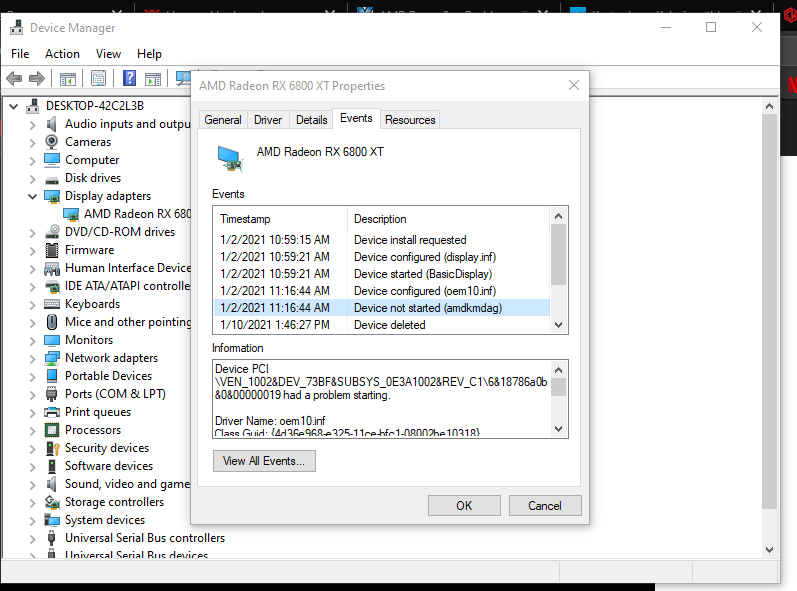Select the IDE ATA/ATAPI controllers tree item
Screen dimensions: 797x591
tap(127, 286)
